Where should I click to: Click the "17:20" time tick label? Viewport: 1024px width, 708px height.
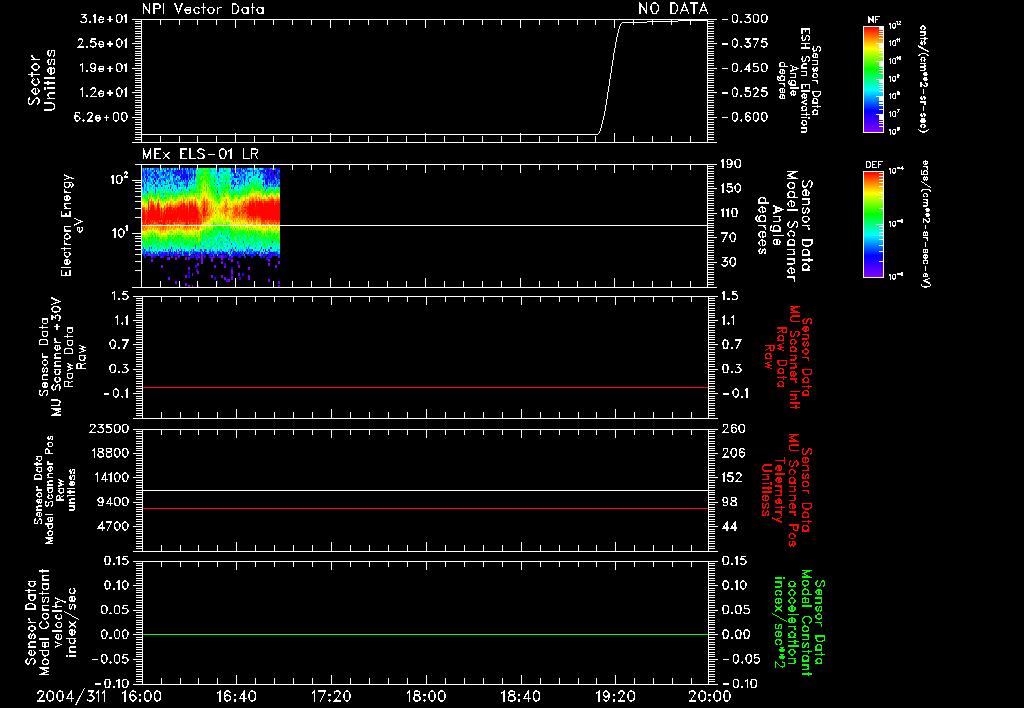click(x=330, y=696)
